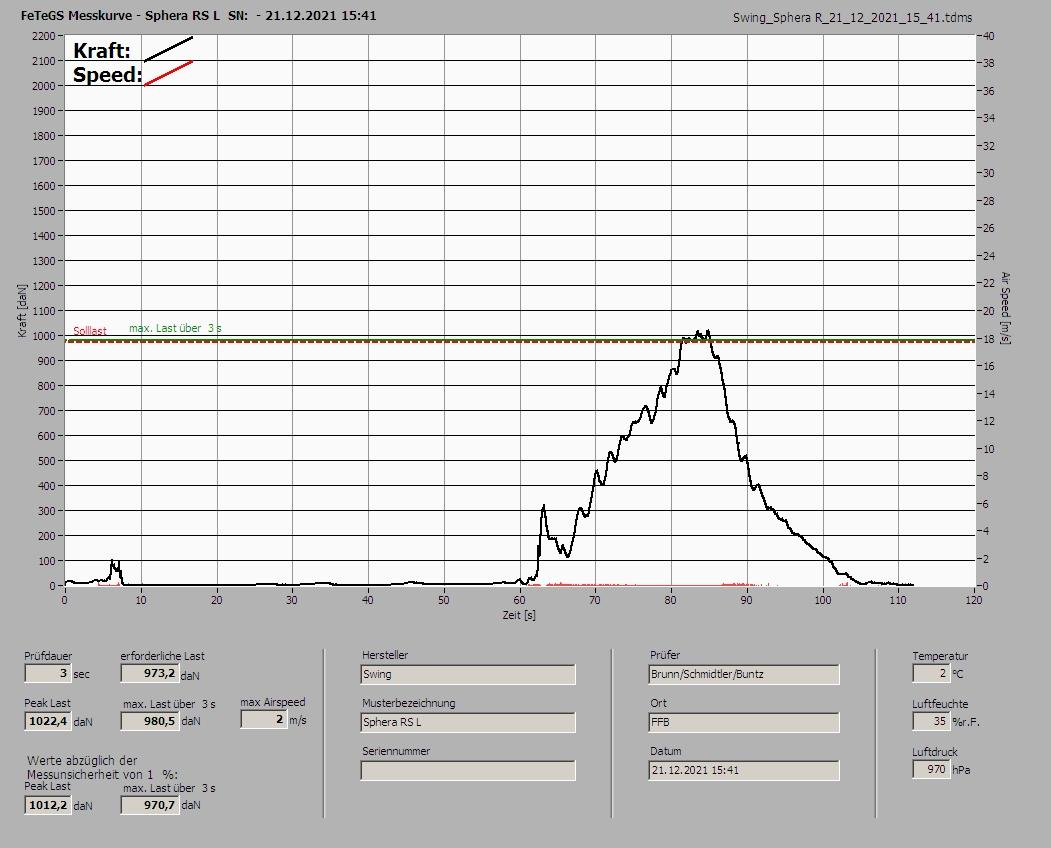Select the Prüfer field Brunn/Schmidtler/Buntz
Image resolution: width=1051 pixels, height=848 pixels.
(744, 674)
